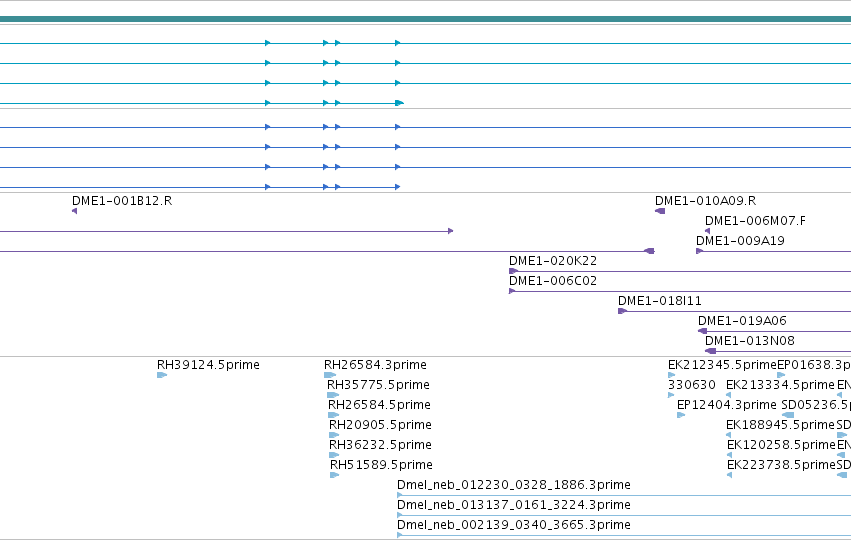Select the RH26584.5prime EST label
Viewport: 851px width, 540px height.
click(379, 405)
